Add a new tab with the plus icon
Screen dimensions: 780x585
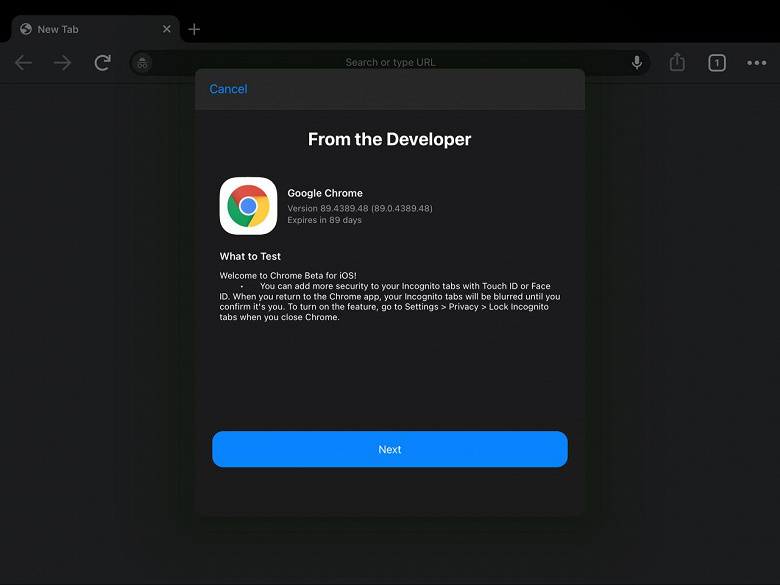[x=194, y=29]
